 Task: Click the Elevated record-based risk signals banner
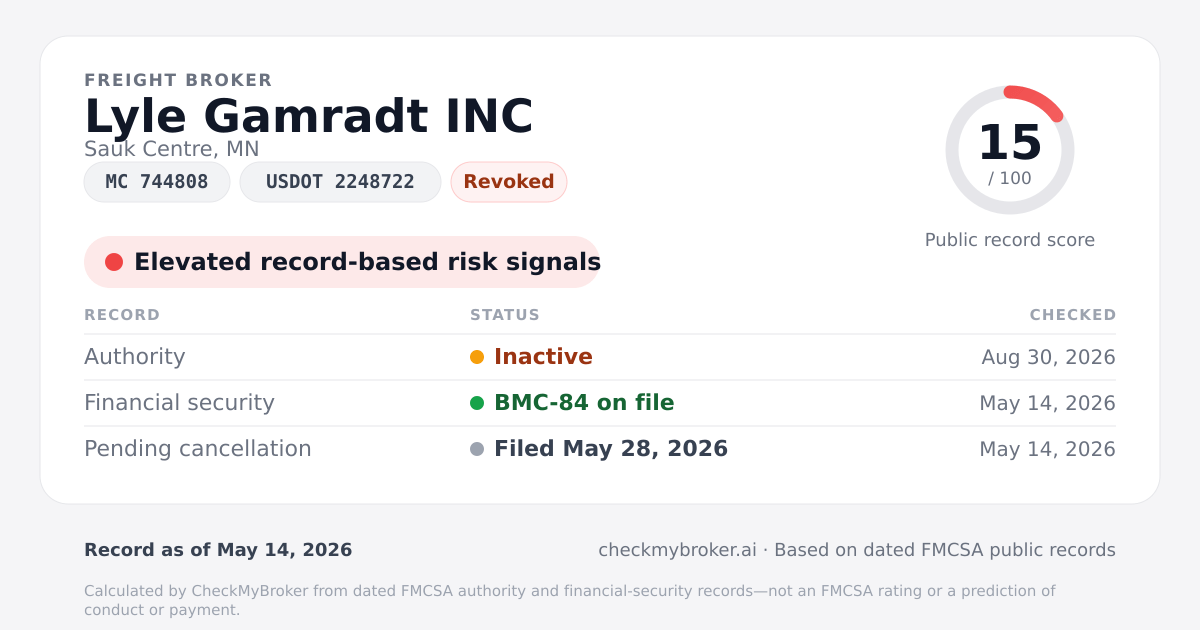pyautogui.click(x=342, y=262)
